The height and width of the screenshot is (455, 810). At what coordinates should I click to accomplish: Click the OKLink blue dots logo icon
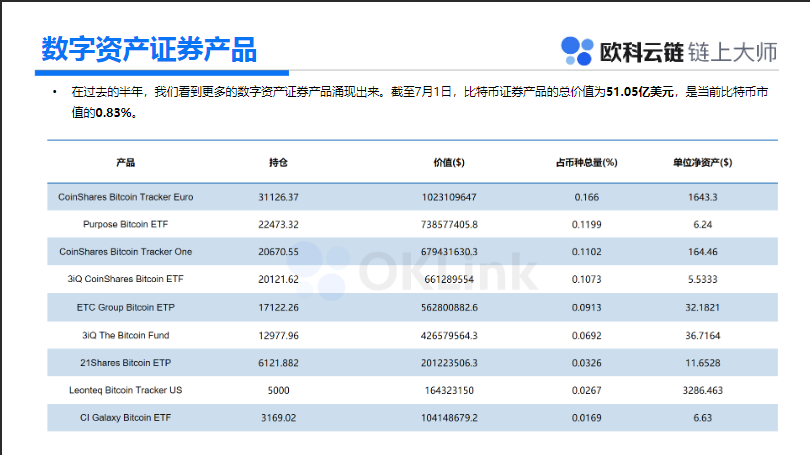point(577,51)
